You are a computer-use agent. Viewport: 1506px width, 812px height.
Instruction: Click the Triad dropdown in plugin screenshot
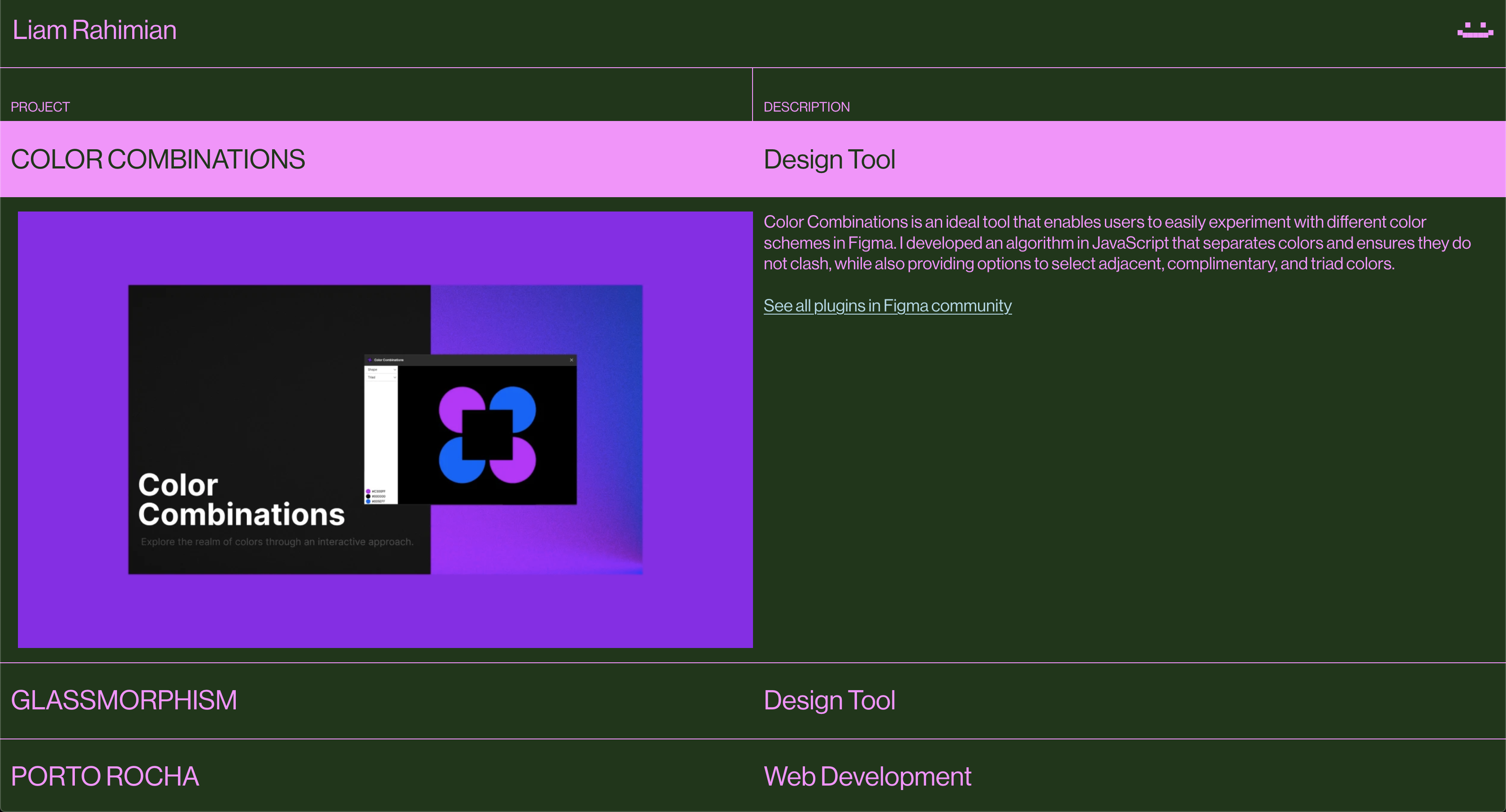click(381, 378)
